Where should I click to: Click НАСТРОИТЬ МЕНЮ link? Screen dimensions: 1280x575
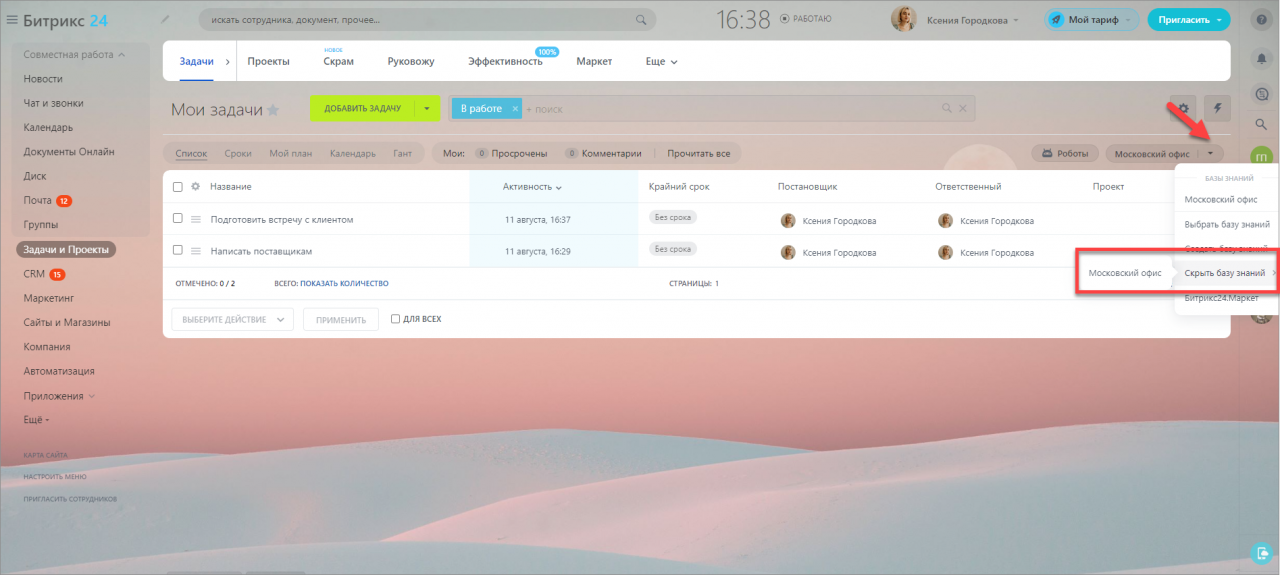[55, 476]
